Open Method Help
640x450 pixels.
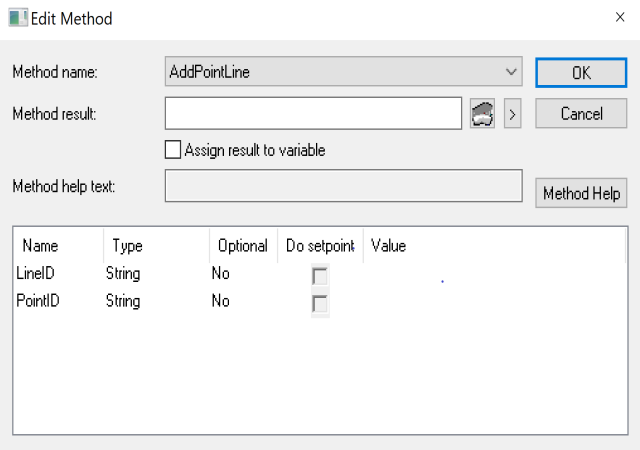[581, 193]
